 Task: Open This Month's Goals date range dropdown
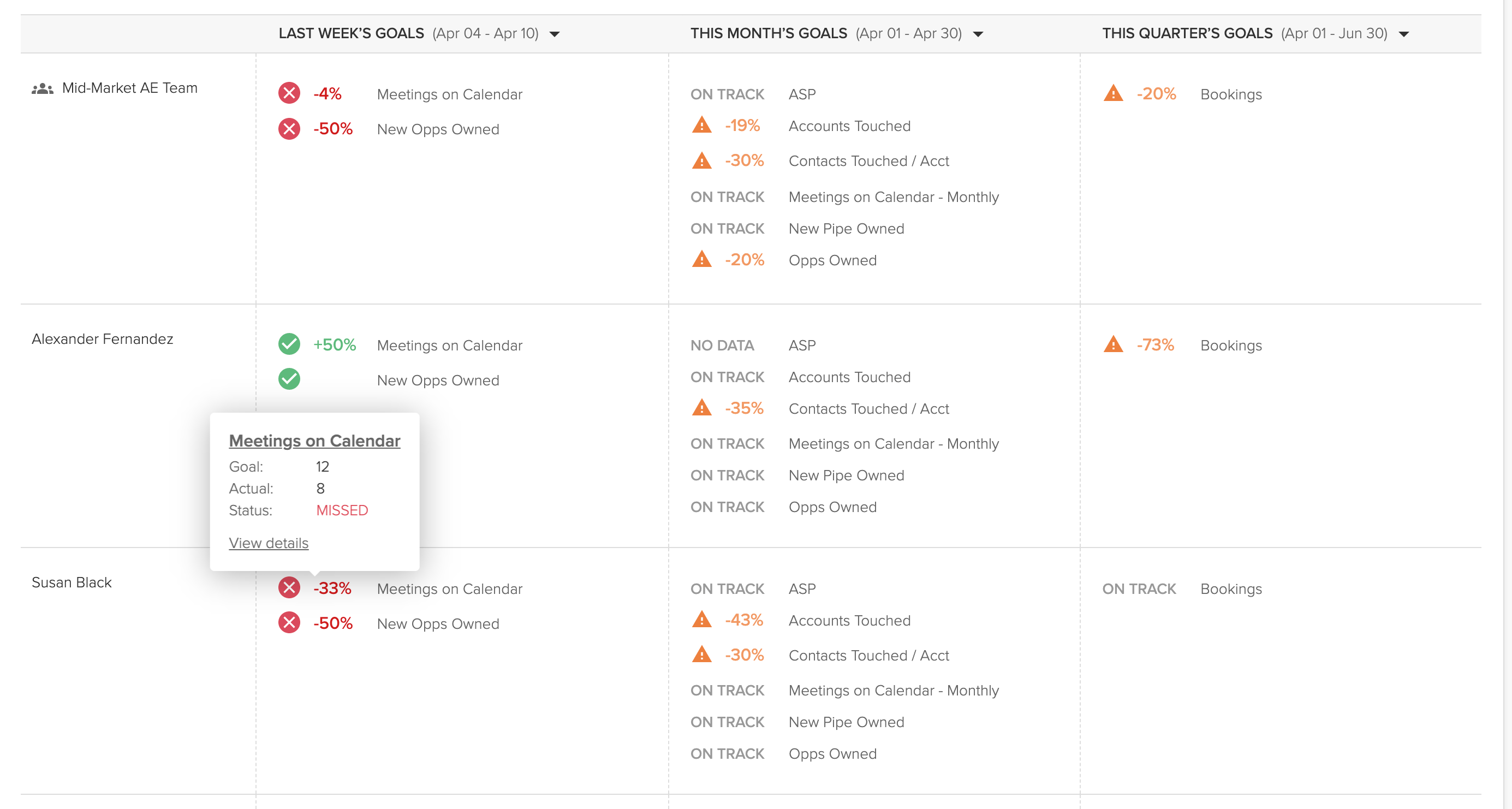(x=978, y=34)
